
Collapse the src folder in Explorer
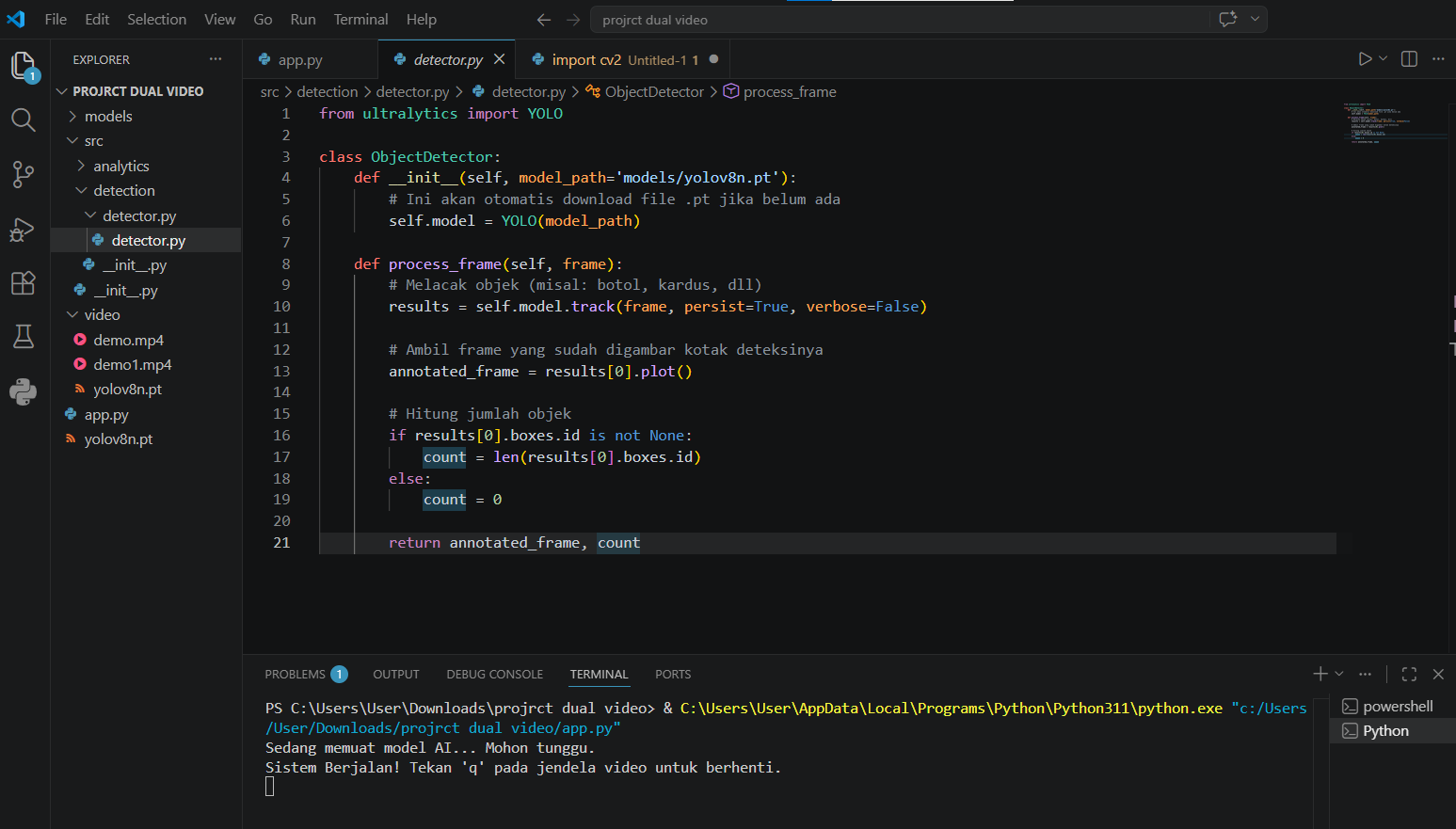click(x=91, y=140)
